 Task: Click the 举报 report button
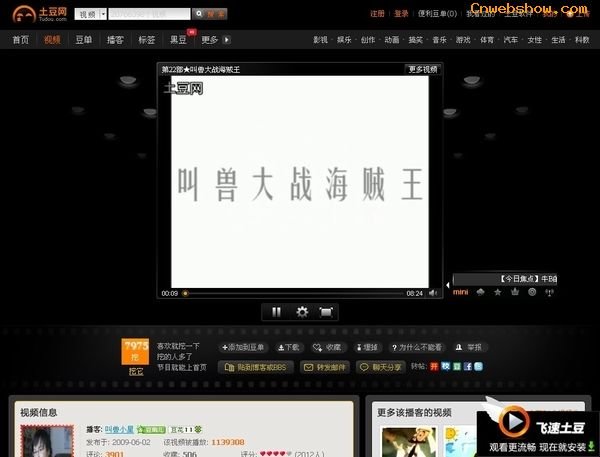[x=469, y=348]
